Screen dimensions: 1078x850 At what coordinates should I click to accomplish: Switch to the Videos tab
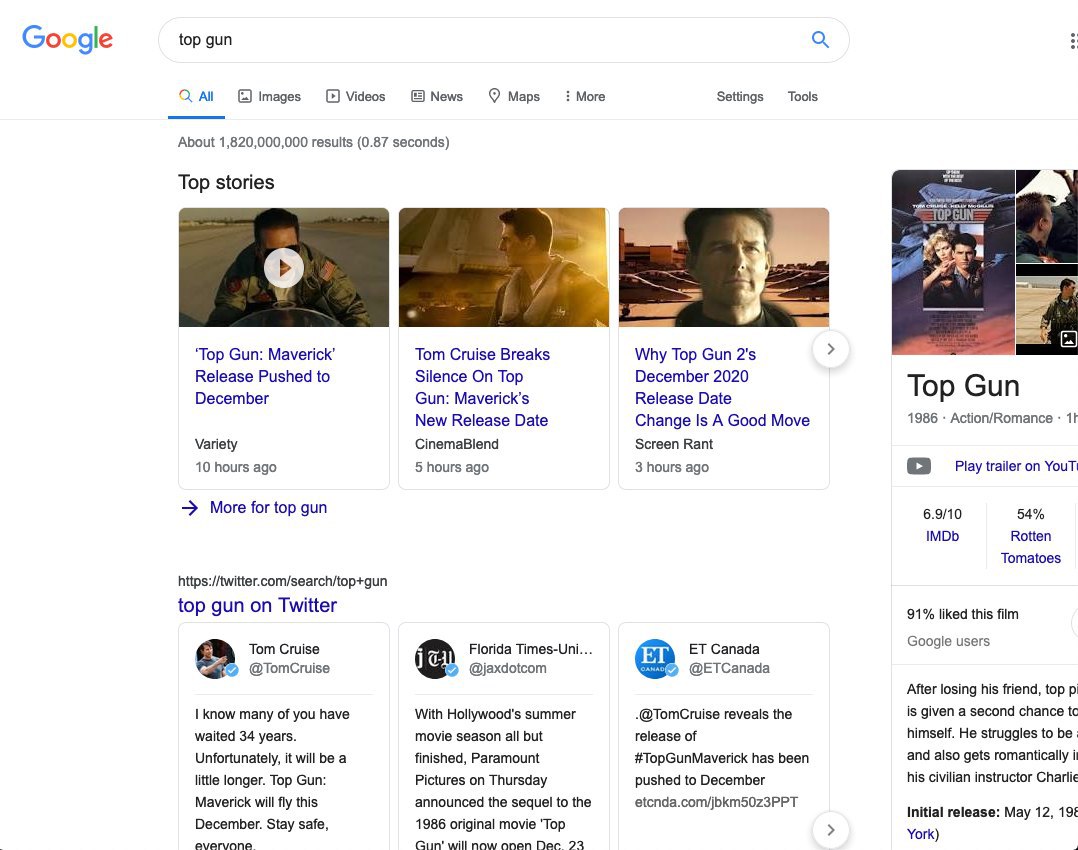pyautogui.click(x=355, y=96)
